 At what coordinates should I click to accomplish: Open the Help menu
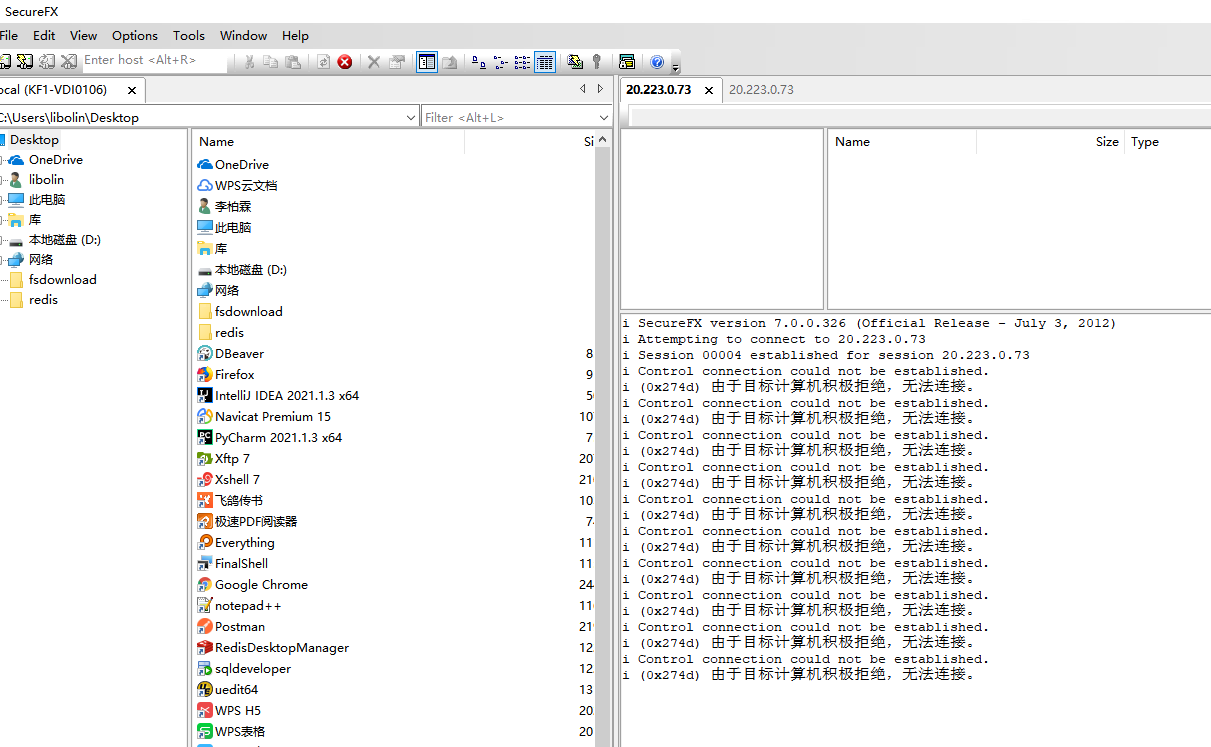pos(295,35)
